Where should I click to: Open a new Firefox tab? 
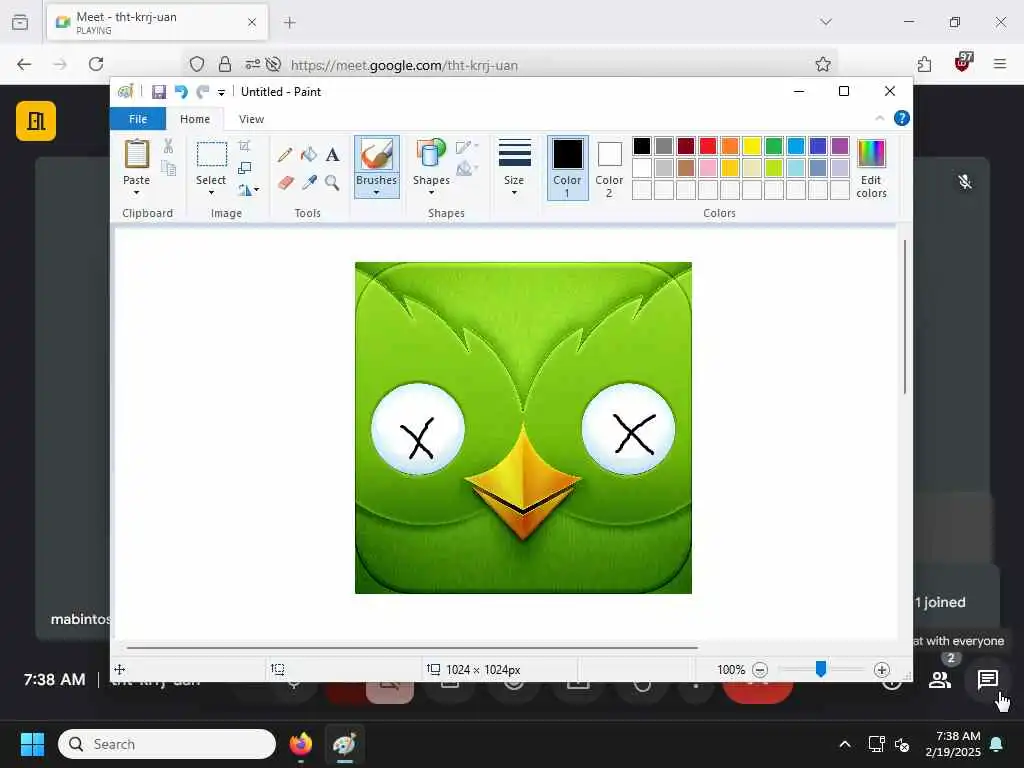coord(290,23)
